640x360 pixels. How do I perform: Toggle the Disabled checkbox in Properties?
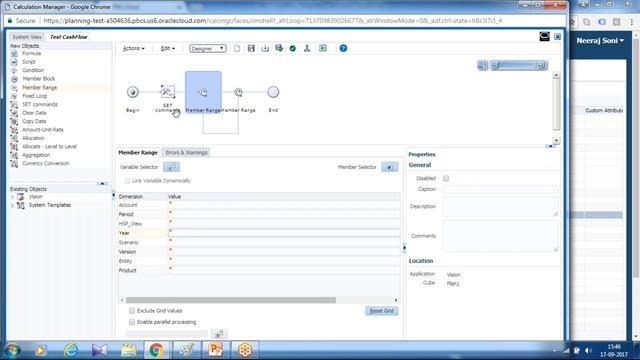(446, 178)
